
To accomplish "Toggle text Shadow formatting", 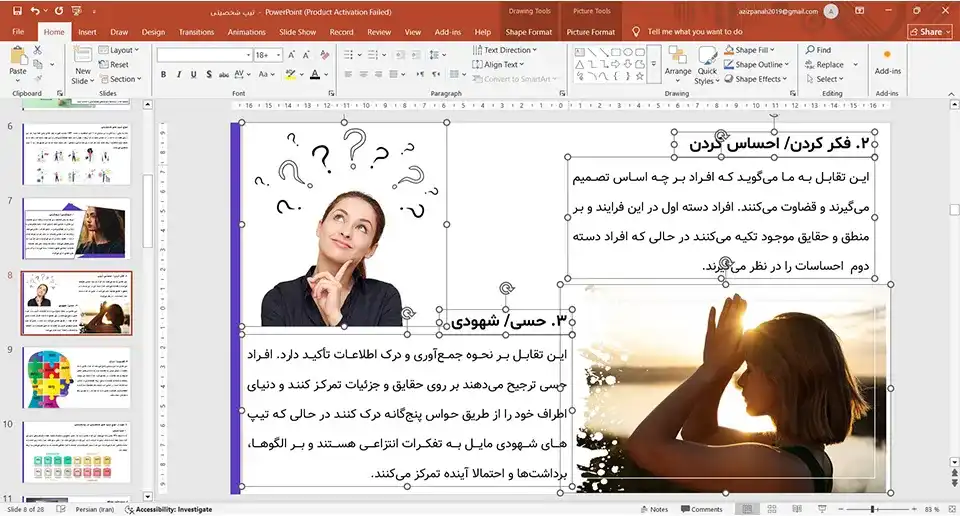I will (x=209, y=75).
